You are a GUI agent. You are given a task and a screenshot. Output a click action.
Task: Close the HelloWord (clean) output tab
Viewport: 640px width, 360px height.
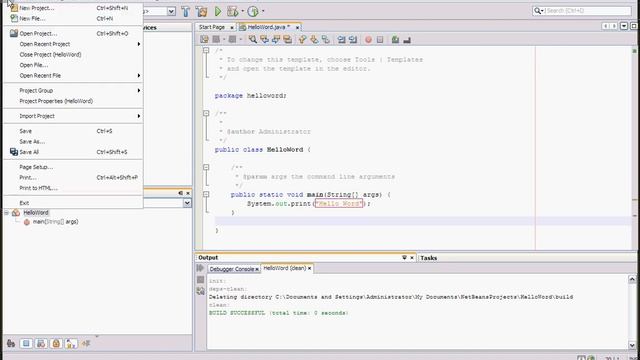[x=309, y=268]
